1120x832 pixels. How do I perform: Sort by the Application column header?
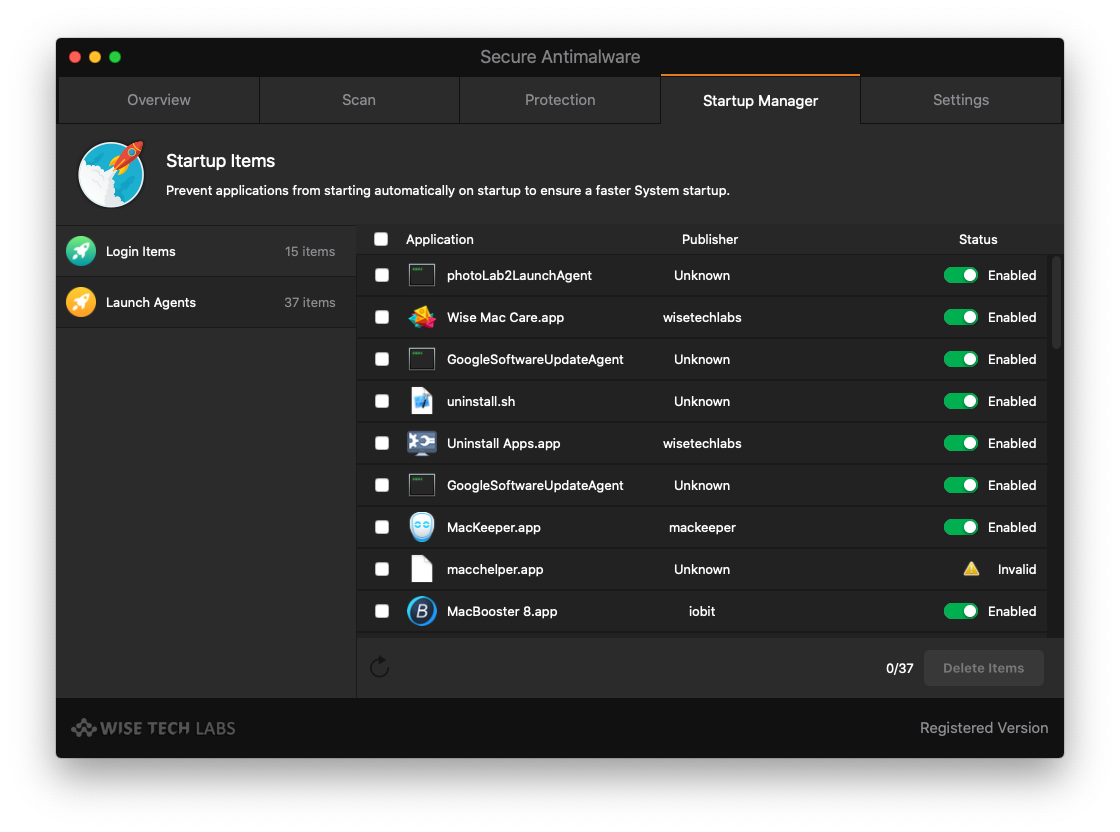point(439,239)
